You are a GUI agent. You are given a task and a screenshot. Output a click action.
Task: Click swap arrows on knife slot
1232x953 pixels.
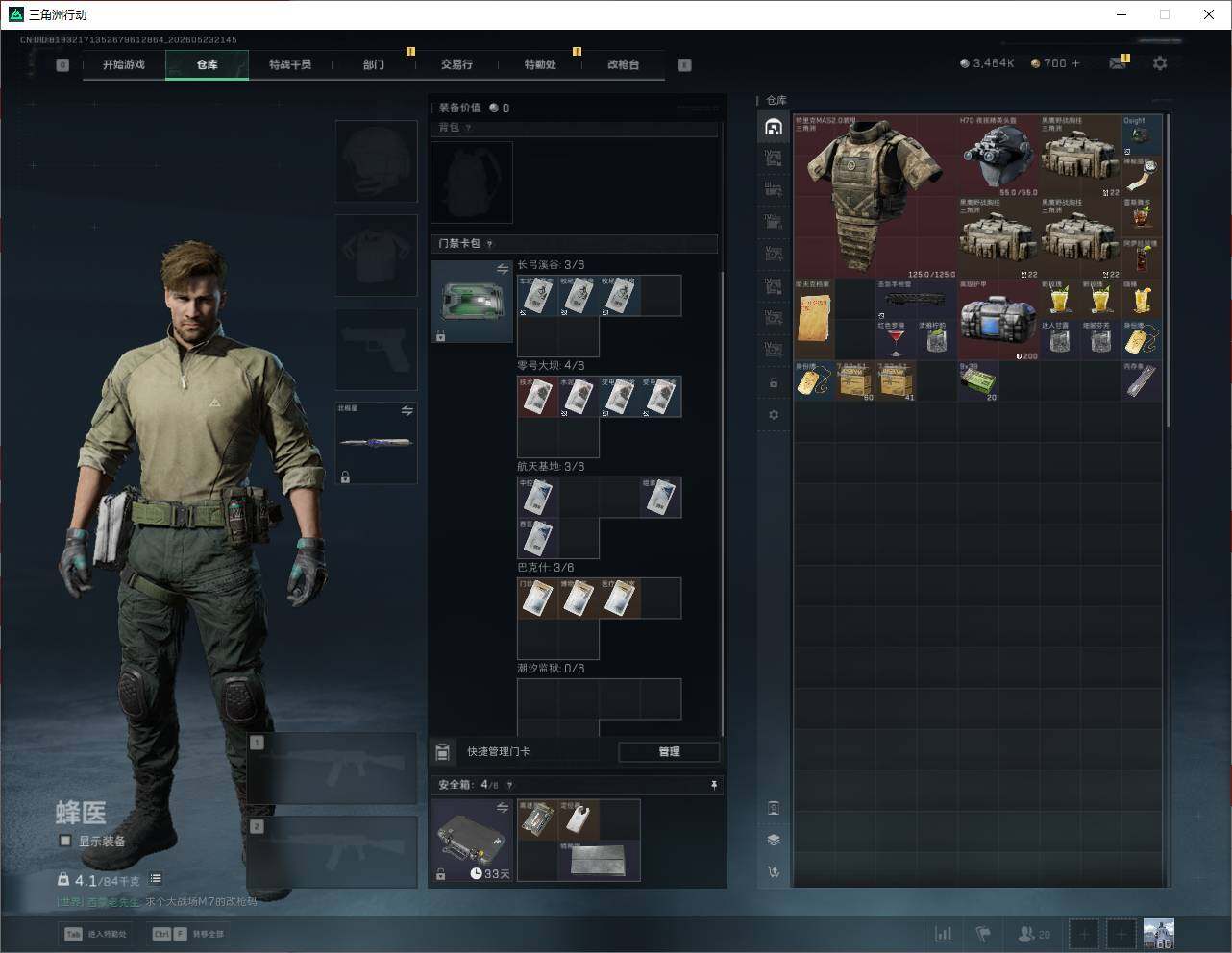click(x=407, y=411)
